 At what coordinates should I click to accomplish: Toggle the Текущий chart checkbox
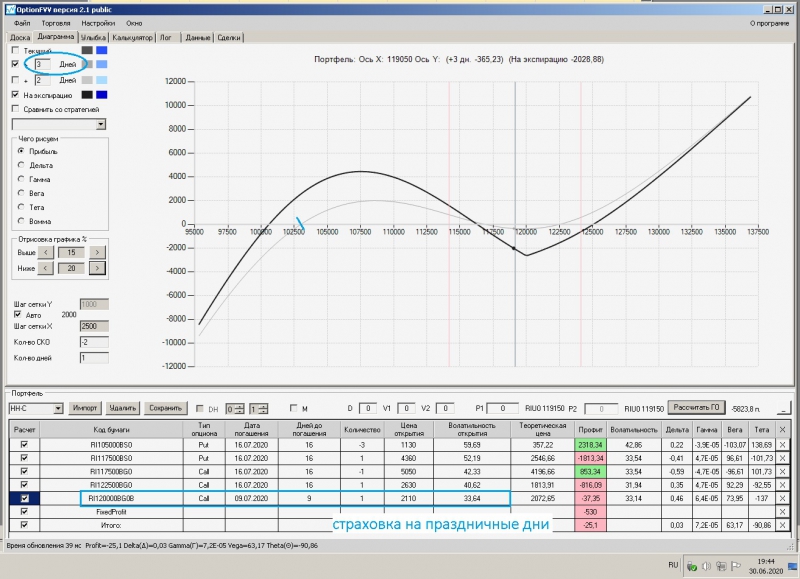pos(15,50)
